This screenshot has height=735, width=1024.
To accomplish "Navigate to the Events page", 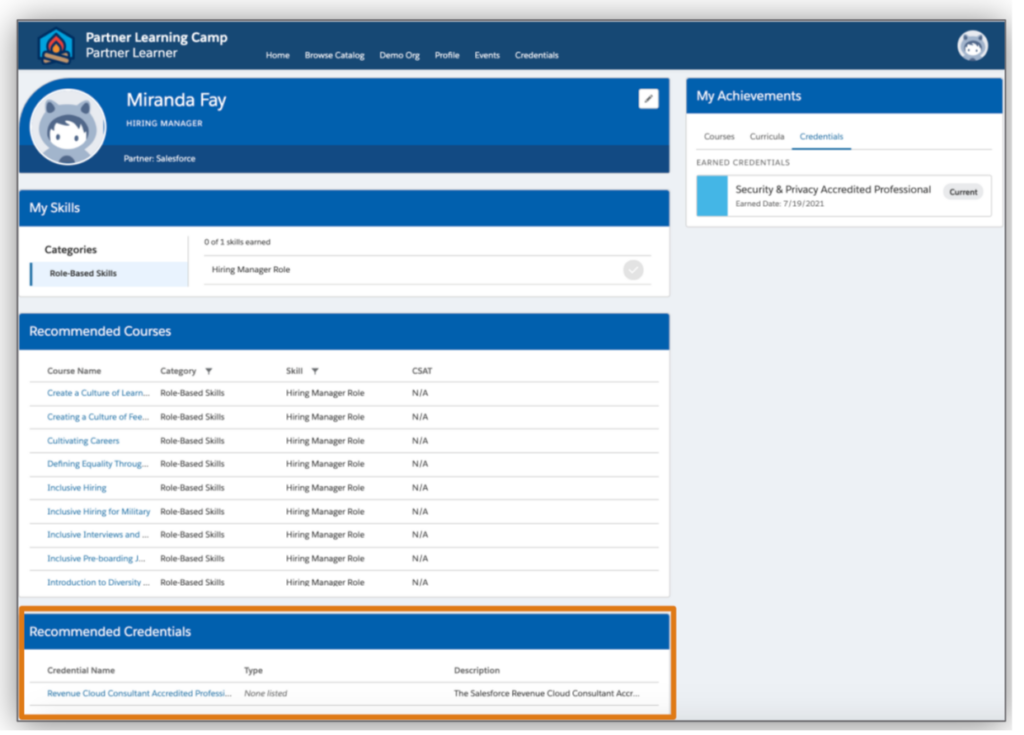I will [x=487, y=56].
